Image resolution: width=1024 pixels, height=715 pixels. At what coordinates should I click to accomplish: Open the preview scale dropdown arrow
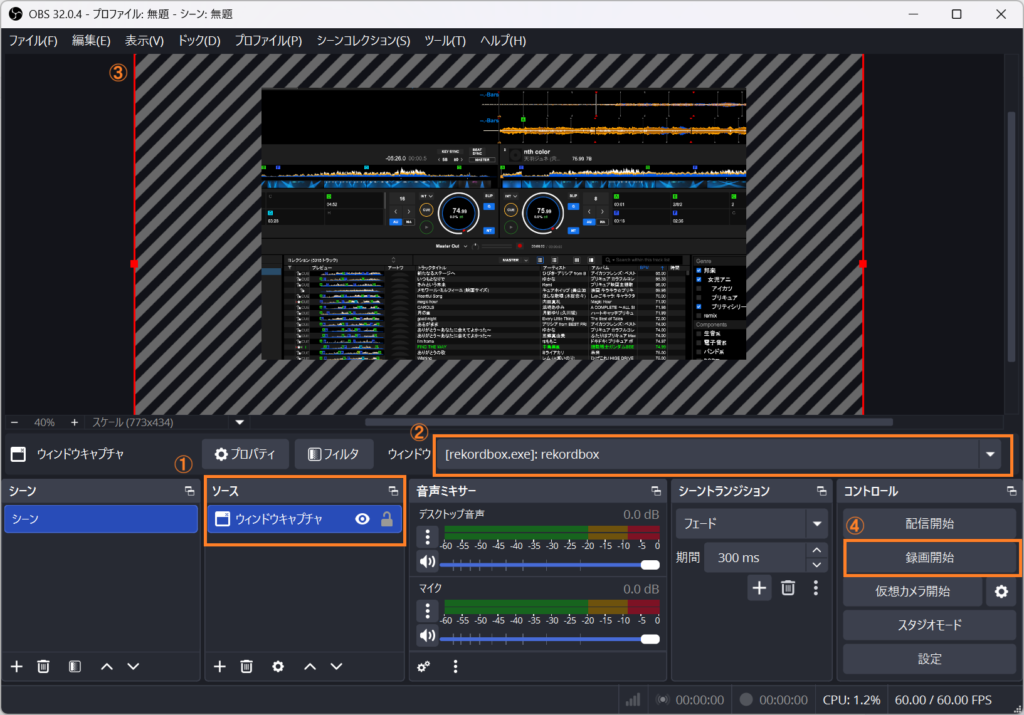[239, 422]
